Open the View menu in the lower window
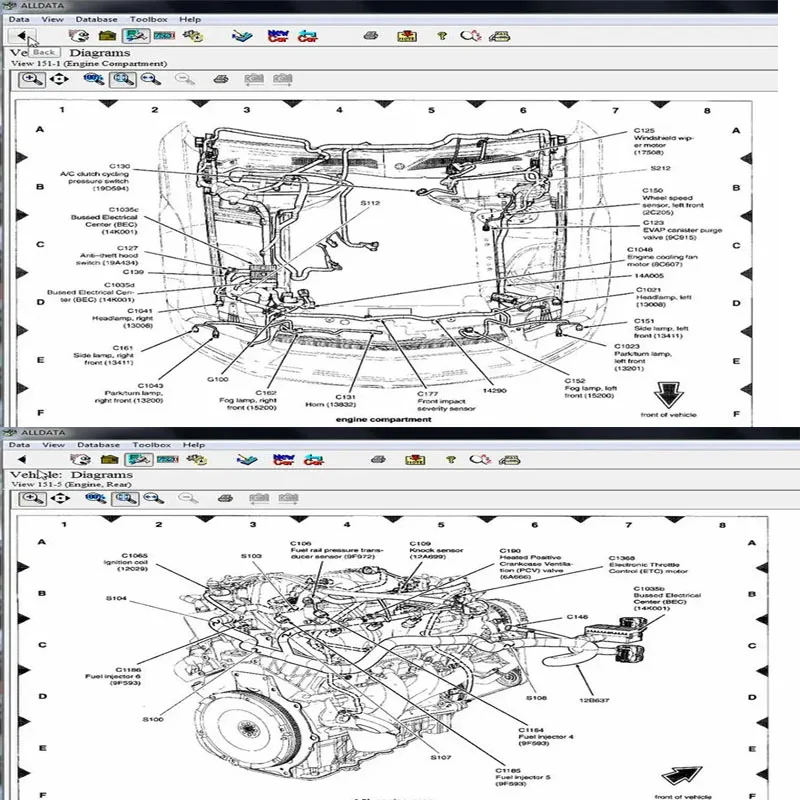This screenshot has height=800, width=800. [x=54, y=445]
